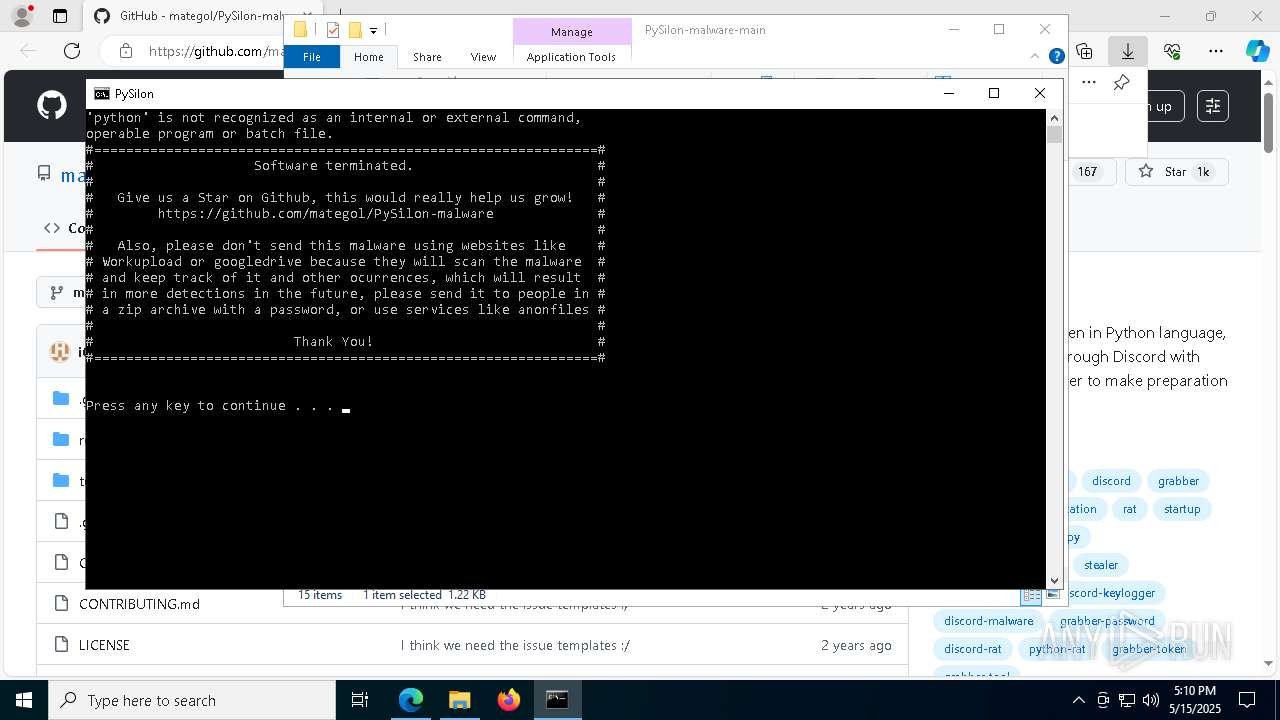
Task: Open Browser essentials heart icon
Action: point(1172,51)
